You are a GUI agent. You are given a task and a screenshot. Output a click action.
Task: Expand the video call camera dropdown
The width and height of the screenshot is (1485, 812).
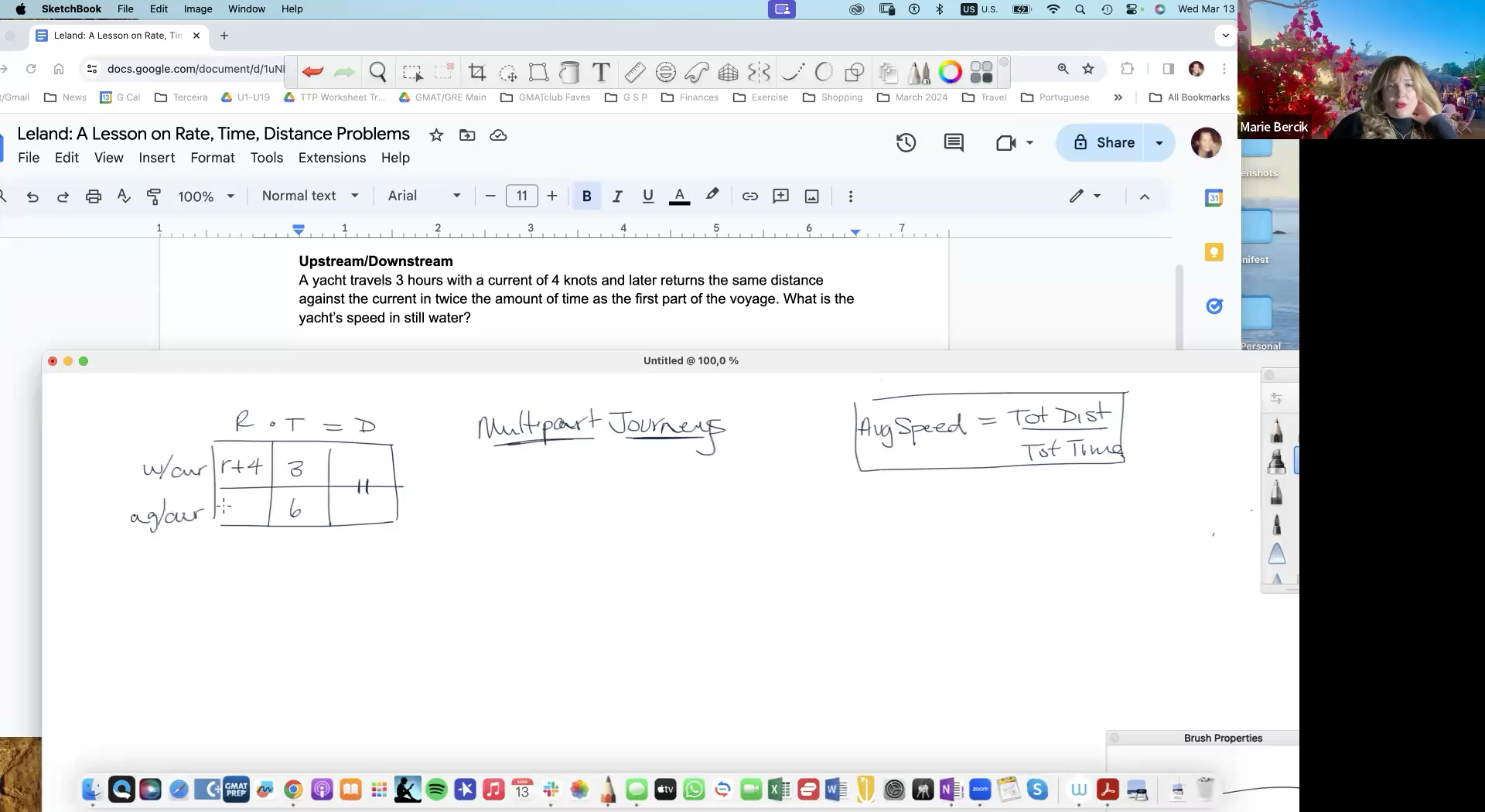pos(1029,142)
